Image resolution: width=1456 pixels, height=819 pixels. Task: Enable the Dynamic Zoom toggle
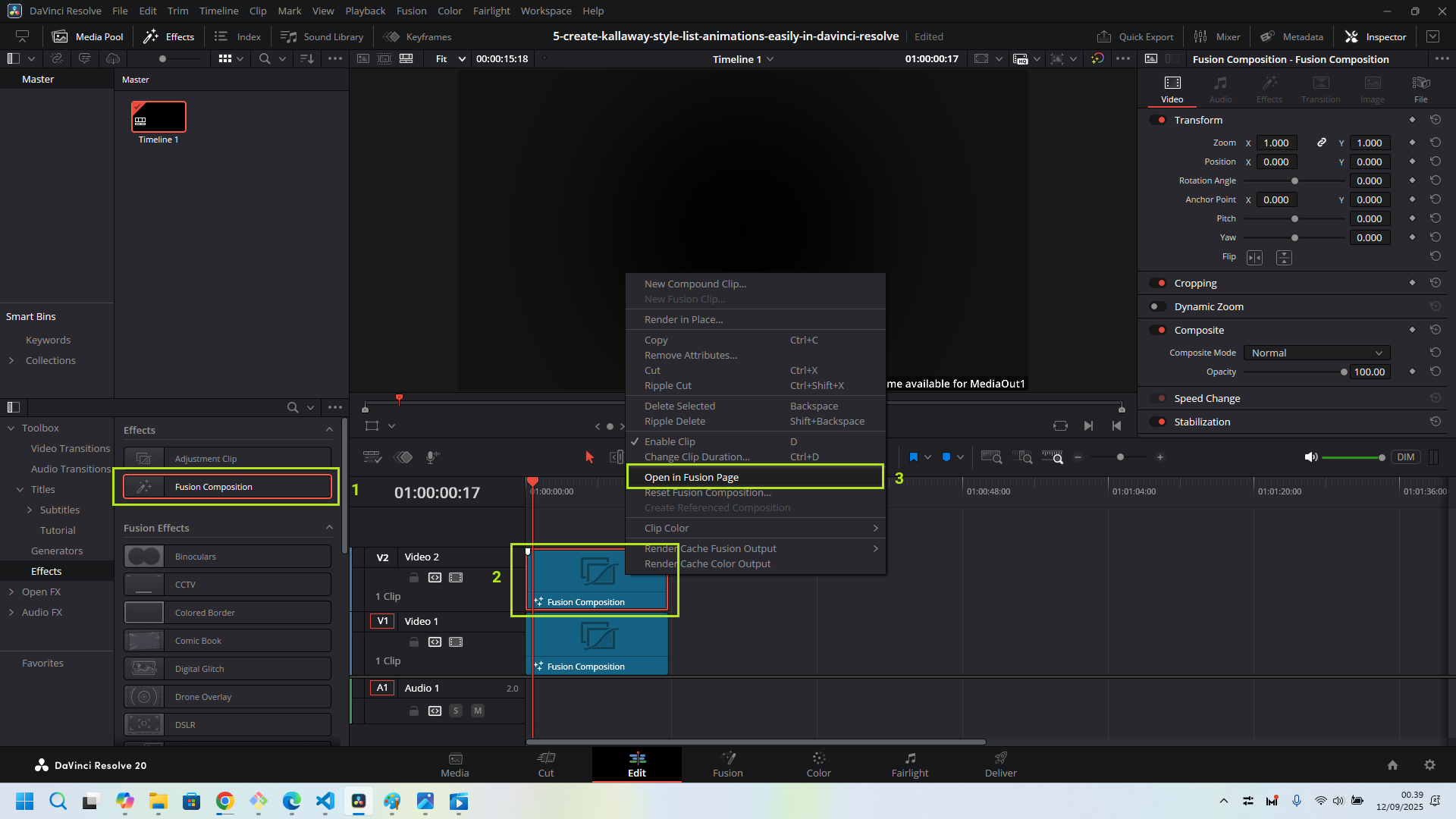(x=1158, y=306)
